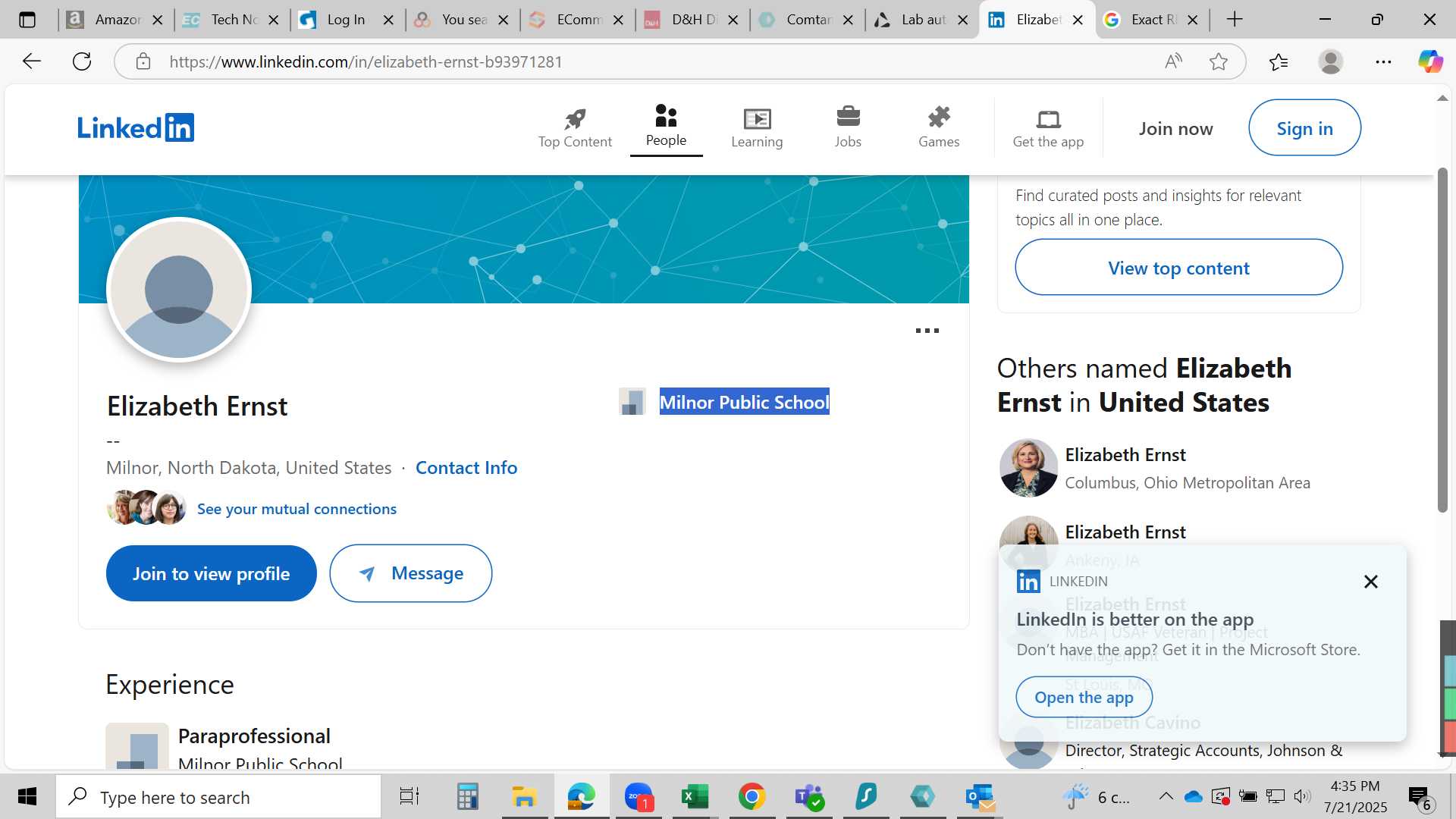Click the Milnor Public School link

[744, 402]
